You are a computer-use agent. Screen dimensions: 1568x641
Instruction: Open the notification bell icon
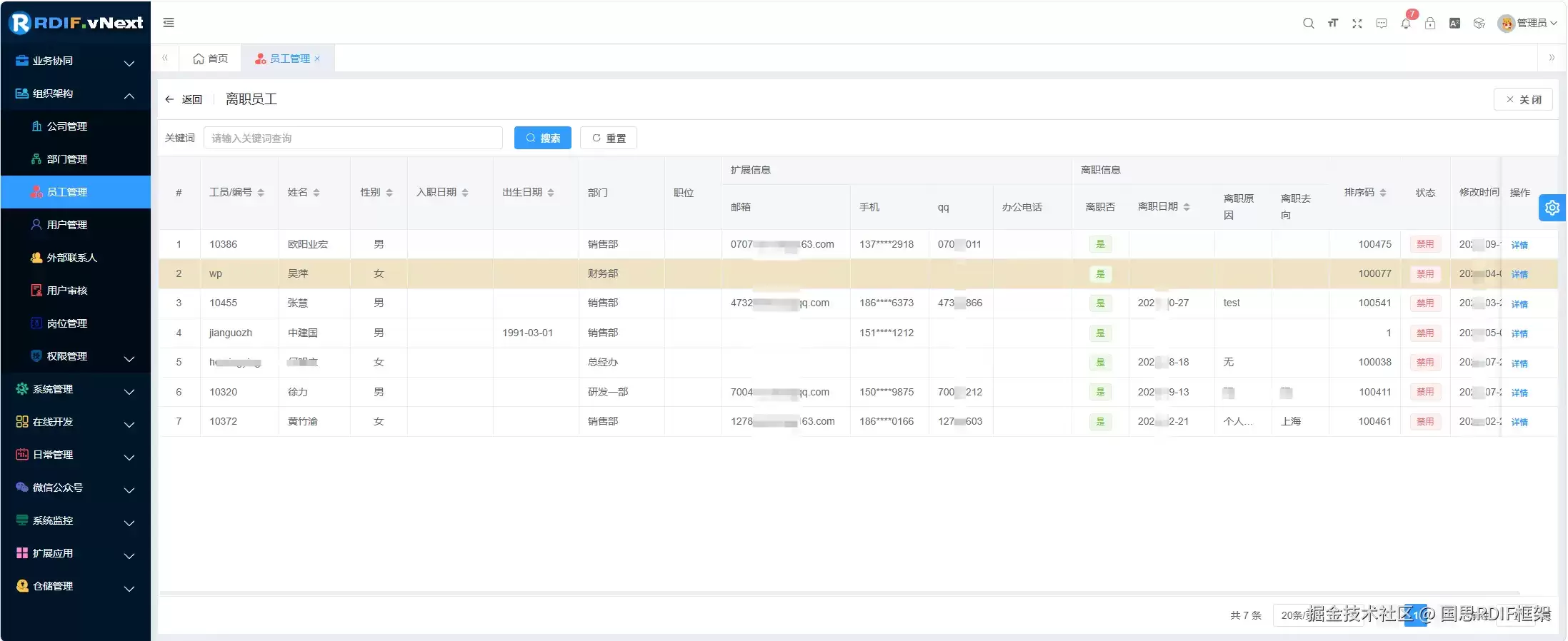tap(1406, 23)
